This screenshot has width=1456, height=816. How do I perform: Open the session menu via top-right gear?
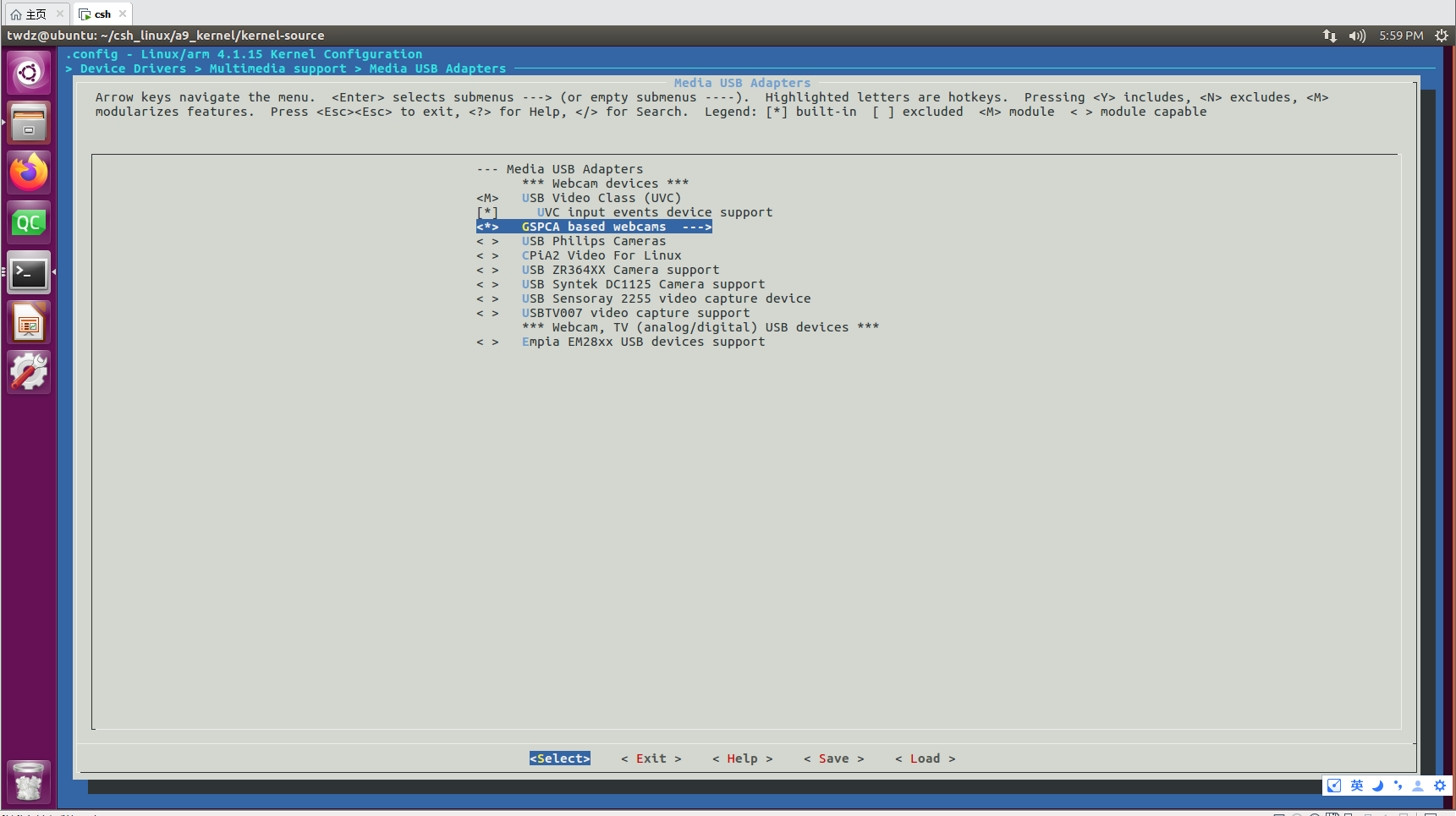[1442, 36]
